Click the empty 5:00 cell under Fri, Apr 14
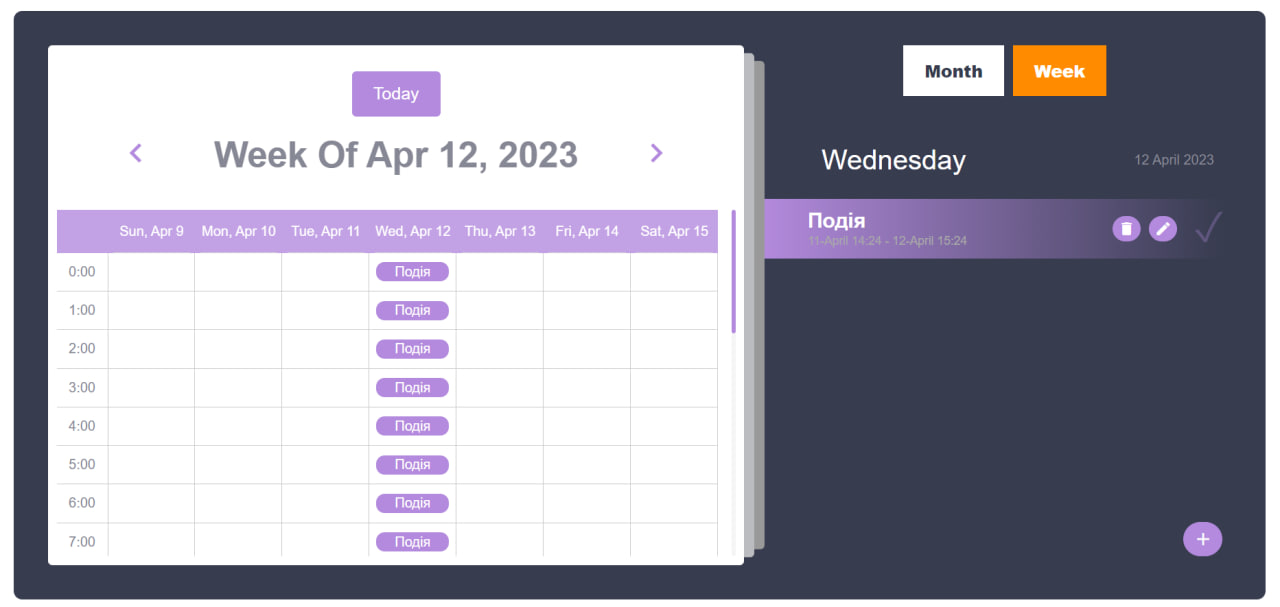Screen dimensions: 1280x607 click(586, 464)
